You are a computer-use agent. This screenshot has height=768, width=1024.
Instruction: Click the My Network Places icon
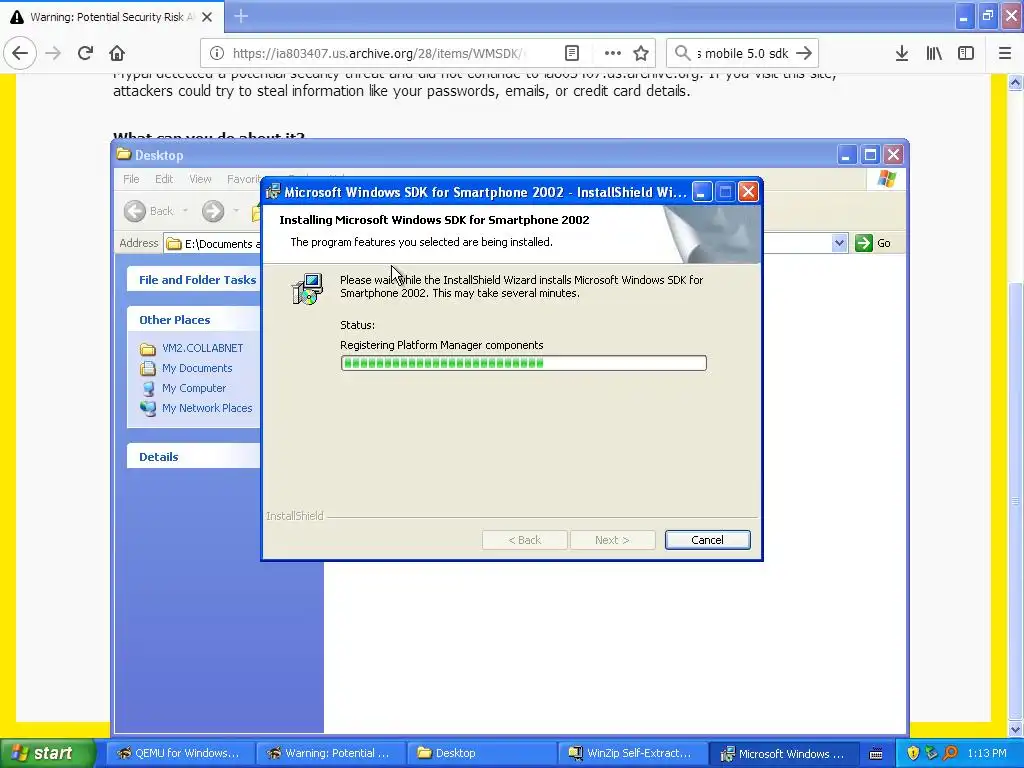coord(148,408)
